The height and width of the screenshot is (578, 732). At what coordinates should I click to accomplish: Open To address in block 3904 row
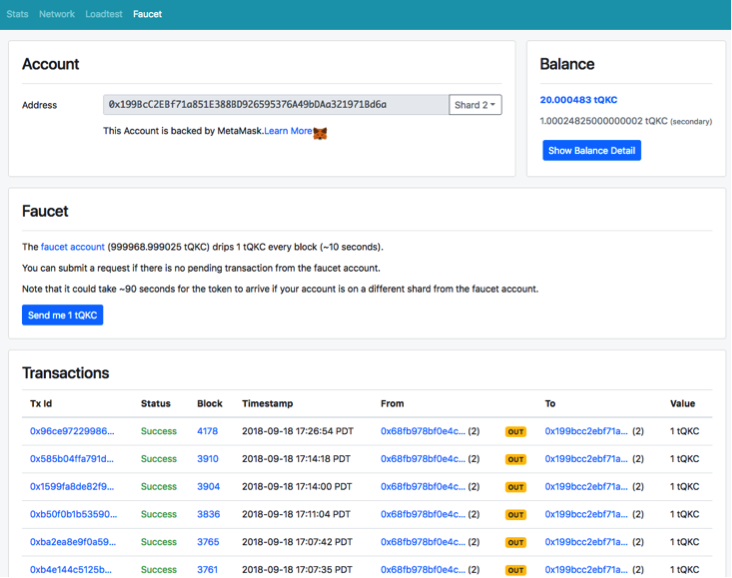tap(586, 486)
